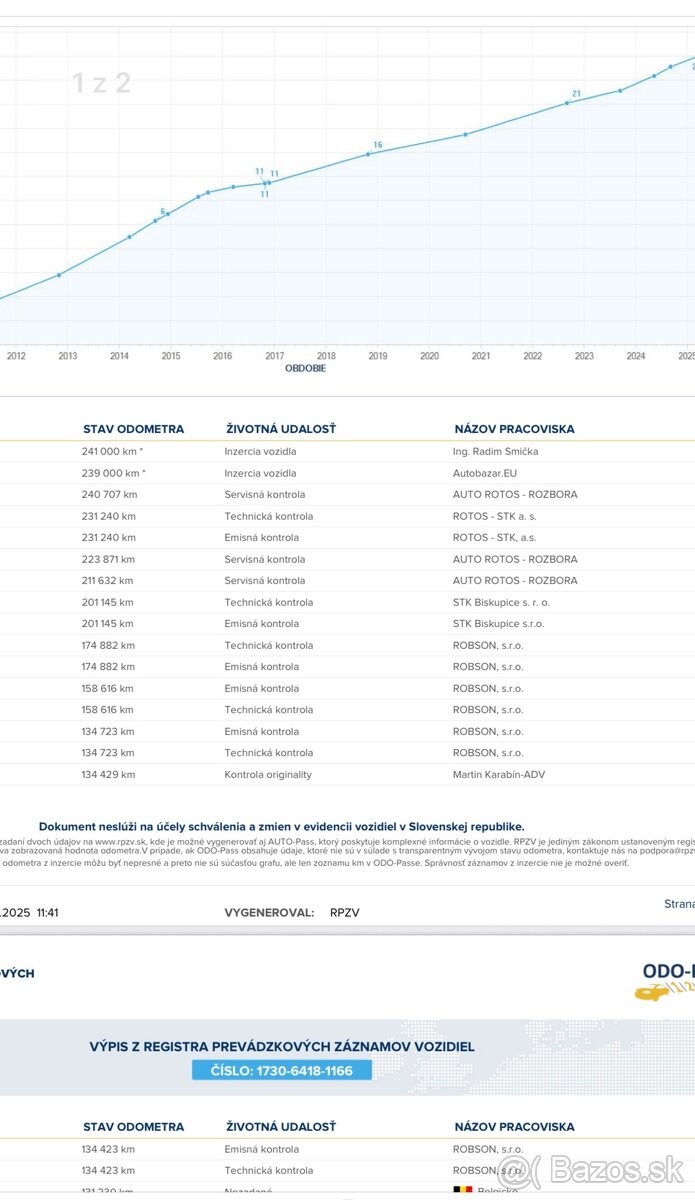Click the Belgian flag icon
Image resolution: width=695 pixels, height=1200 pixels.
click(x=463, y=1190)
